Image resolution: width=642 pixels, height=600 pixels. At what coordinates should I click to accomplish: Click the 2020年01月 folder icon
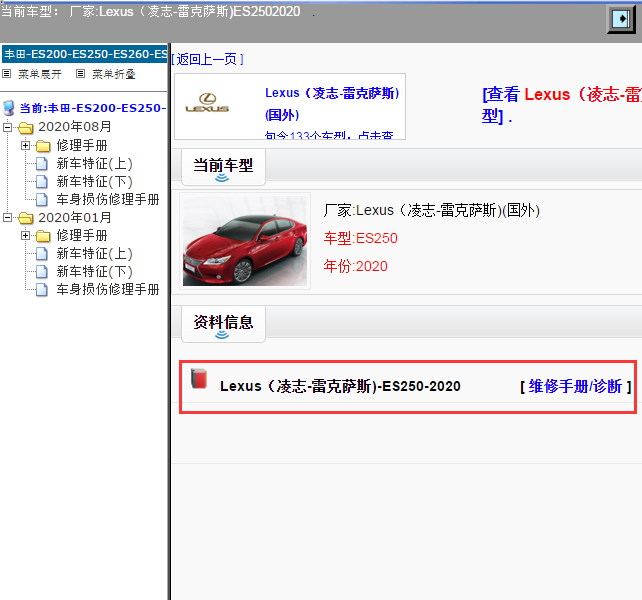(25, 218)
